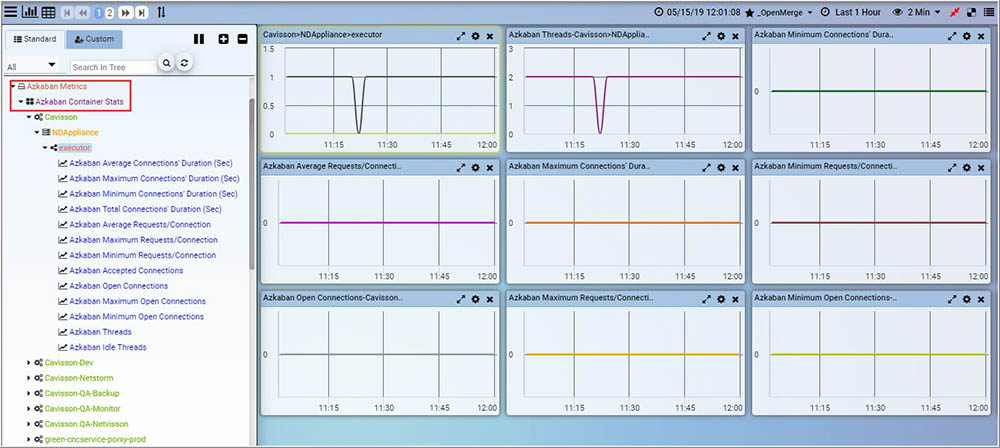Click the tree panel vertical scrollbar

click(x=252, y=184)
